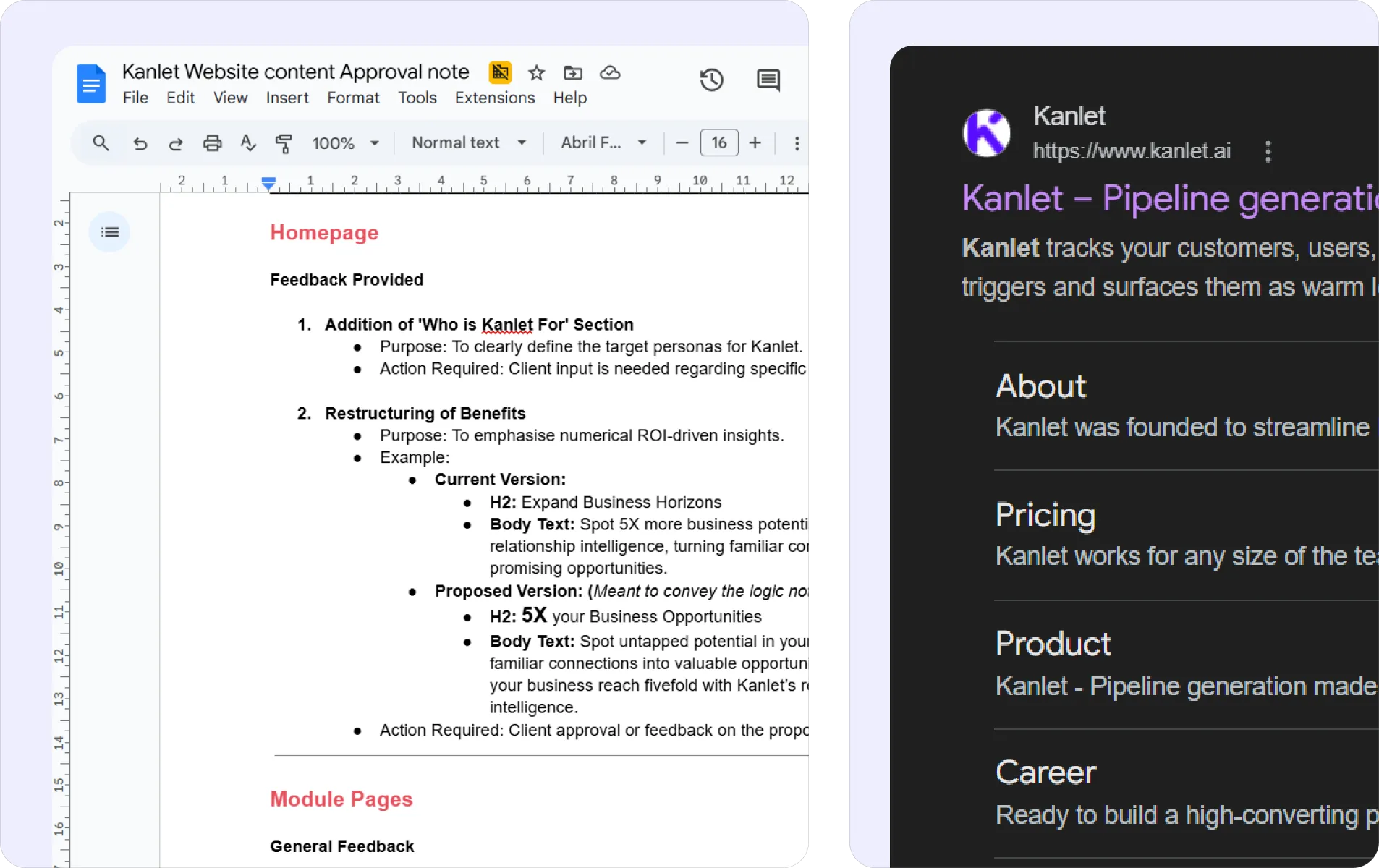
Task: Open the View menu
Action: click(230, 98)
